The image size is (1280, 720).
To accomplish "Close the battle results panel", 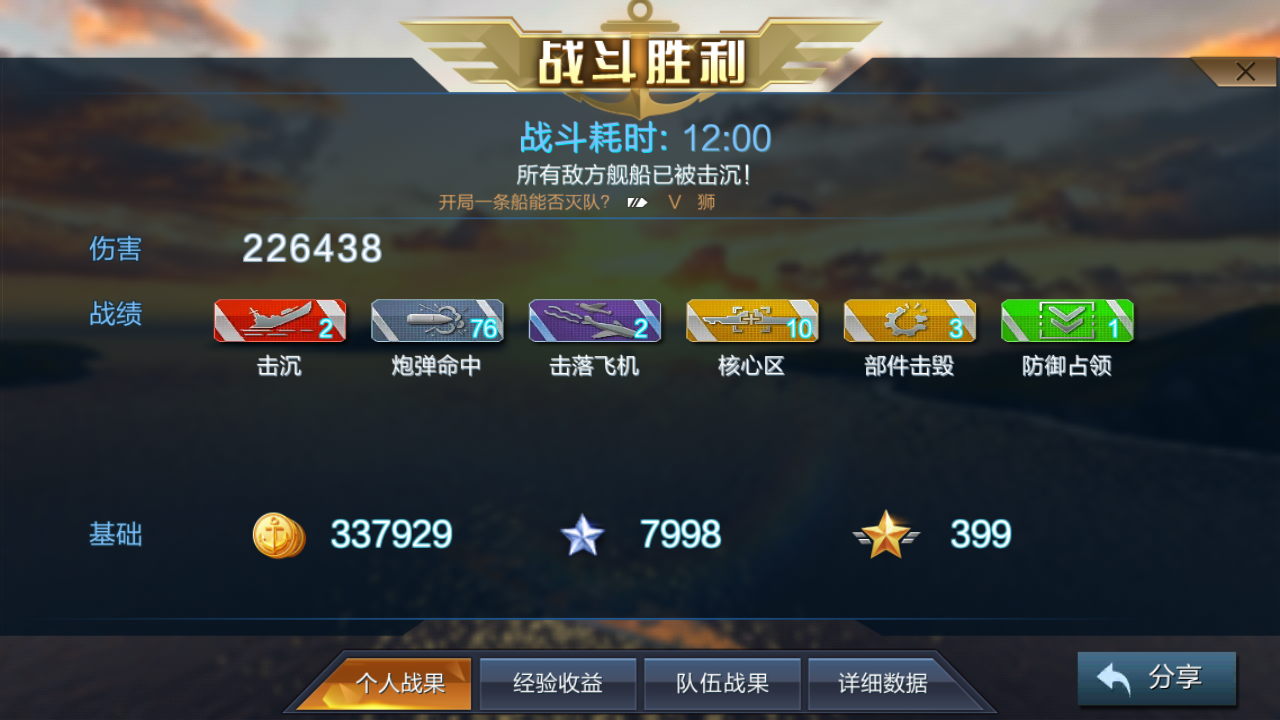I will pos(1245,72).
